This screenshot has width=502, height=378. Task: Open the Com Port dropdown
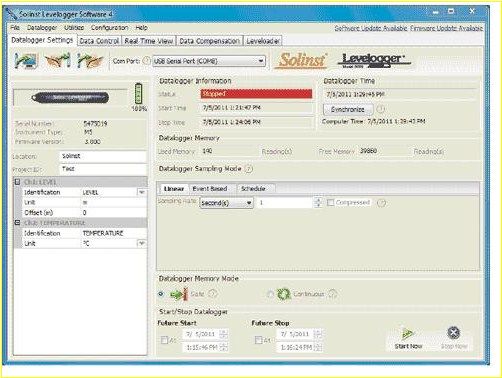(261, 61)
